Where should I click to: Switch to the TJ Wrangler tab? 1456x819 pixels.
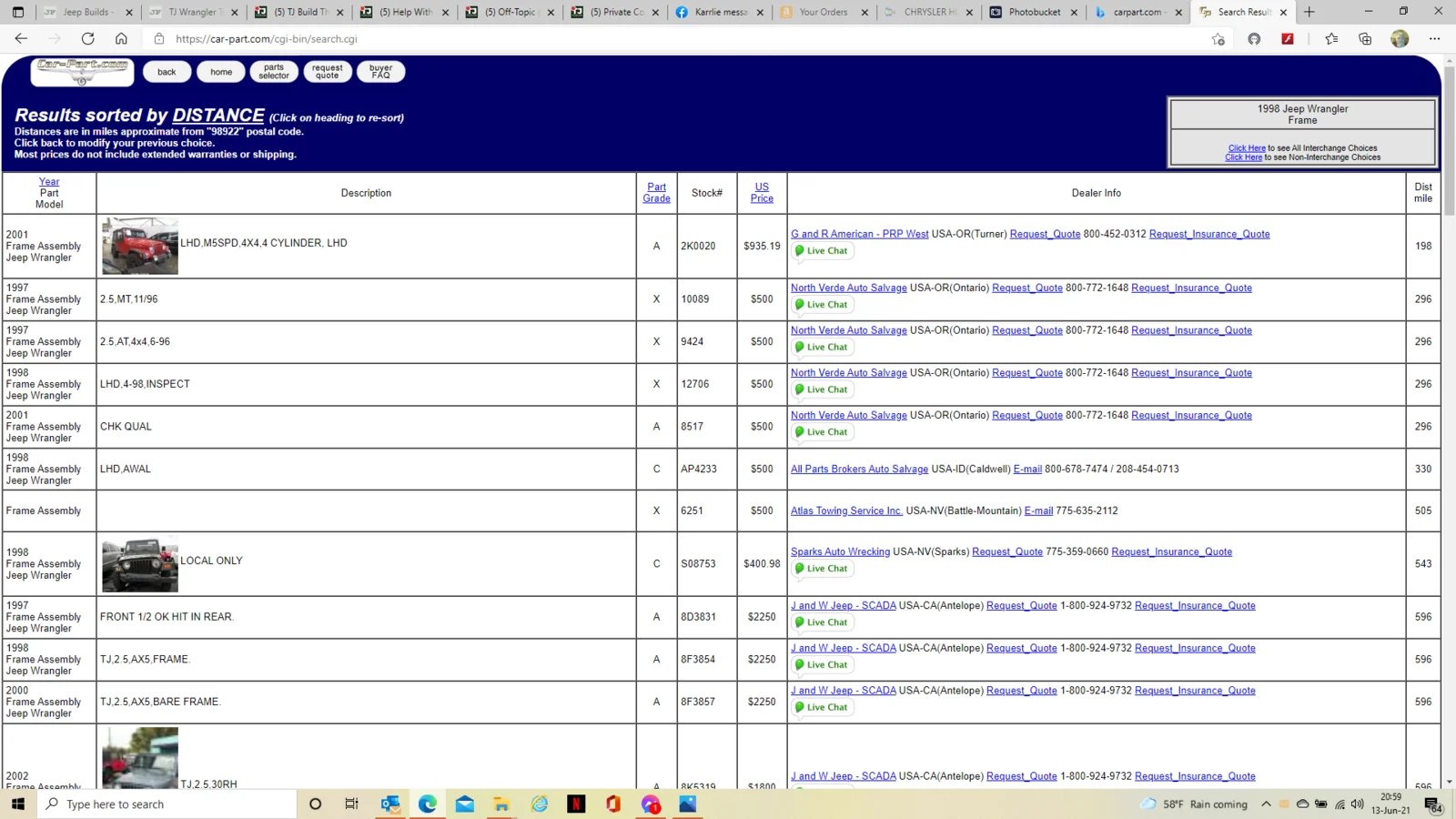192,12
